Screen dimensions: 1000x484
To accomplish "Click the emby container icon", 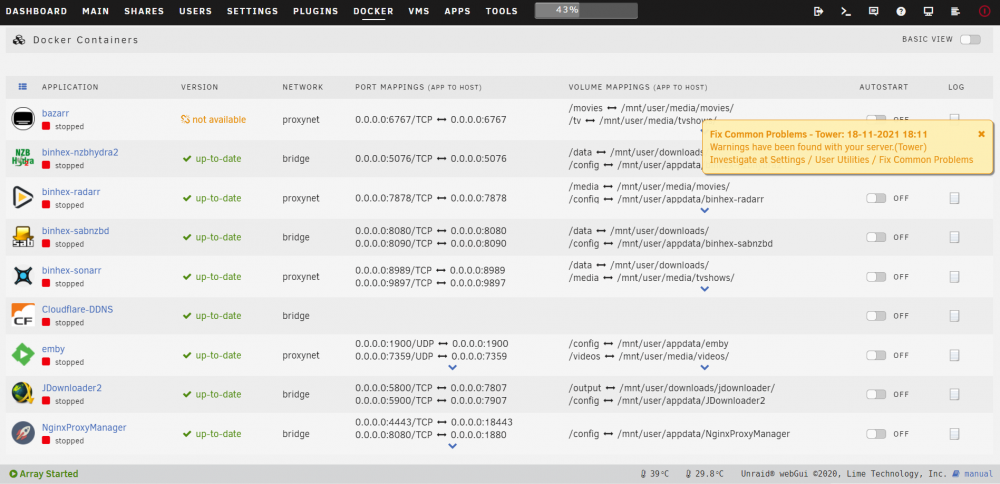I will coord(22,355).
